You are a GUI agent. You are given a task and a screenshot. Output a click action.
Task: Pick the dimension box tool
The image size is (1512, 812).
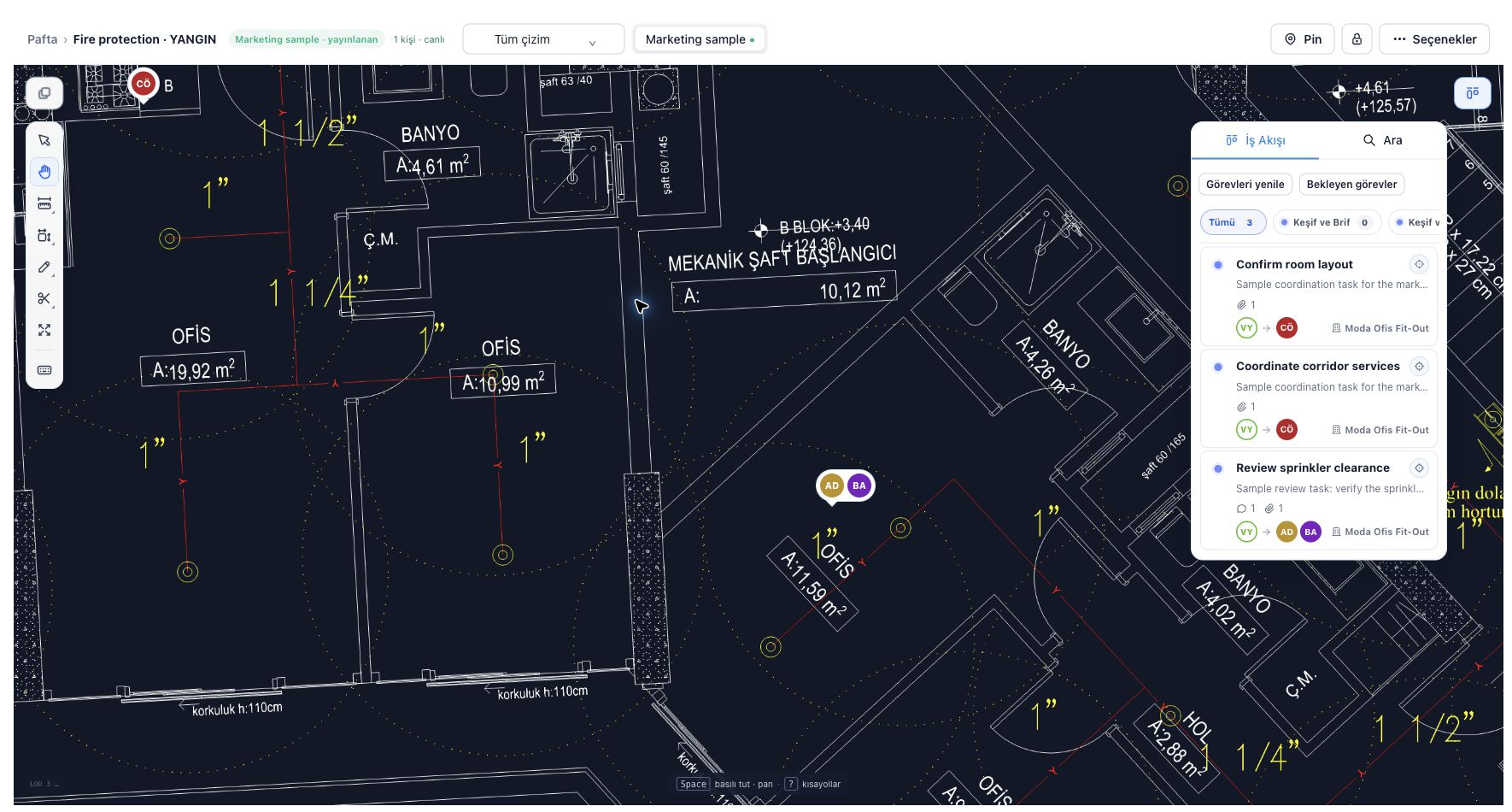click(x=44, y=235)
